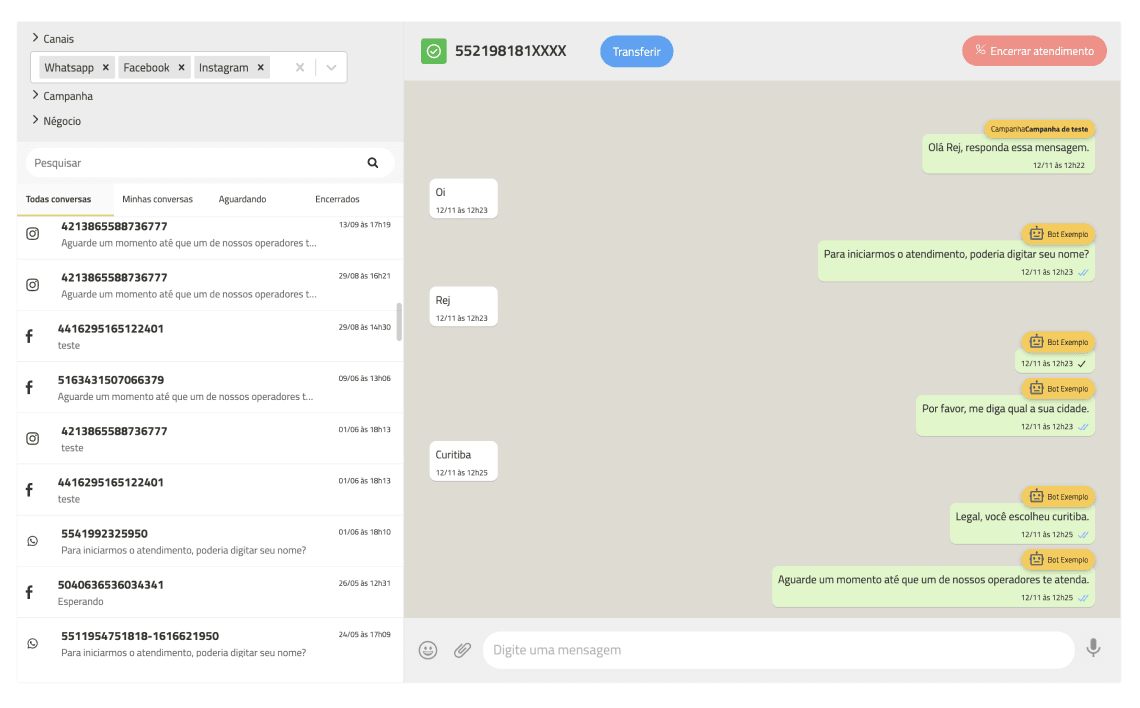The height and width of the screenshot is (708, 1140).
Task: Click the Encerrar atendimento button
Action: (1034, 51)
